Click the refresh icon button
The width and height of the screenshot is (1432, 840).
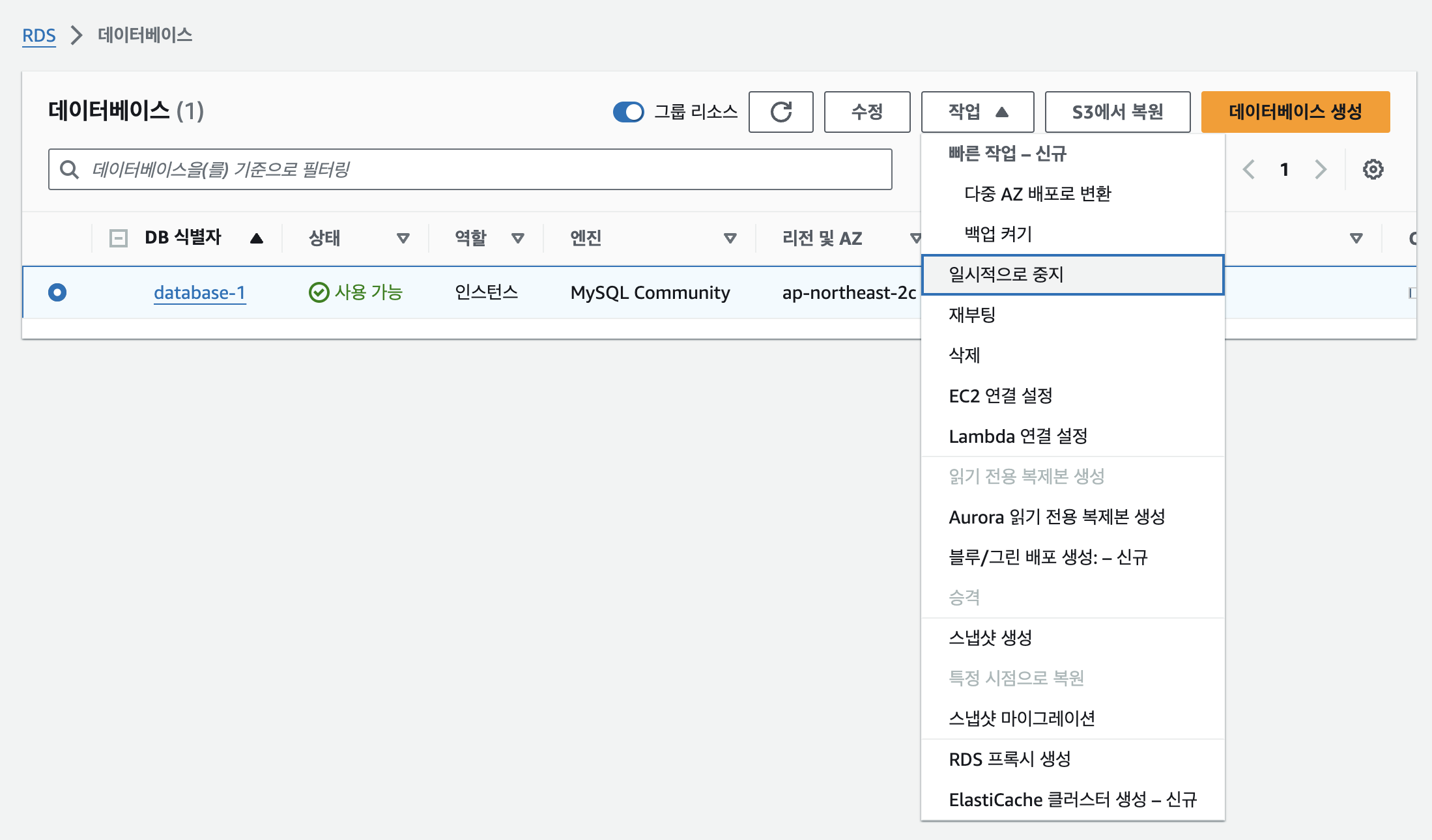(x=780, y=112)
